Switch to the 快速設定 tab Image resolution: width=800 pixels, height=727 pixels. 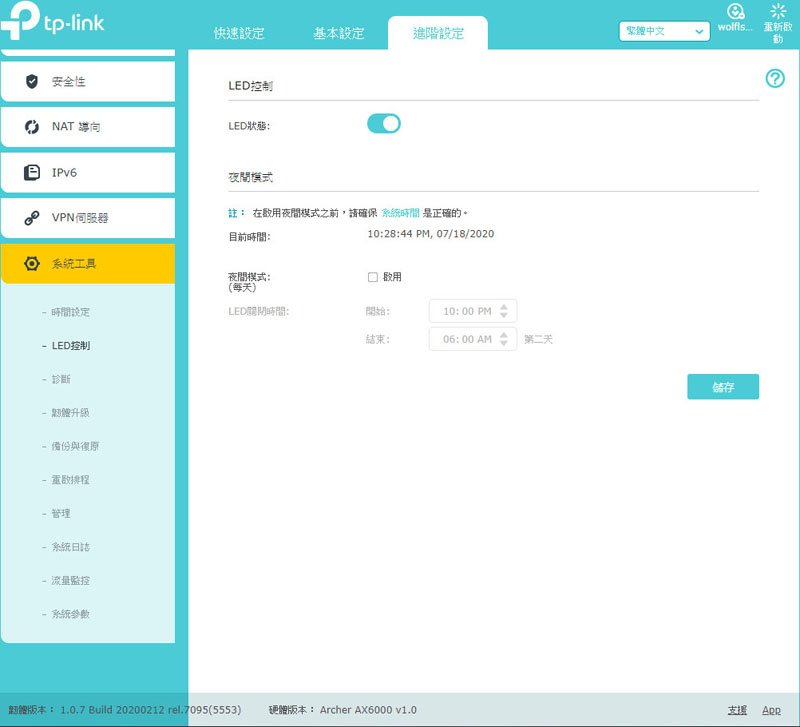[239, 33]
